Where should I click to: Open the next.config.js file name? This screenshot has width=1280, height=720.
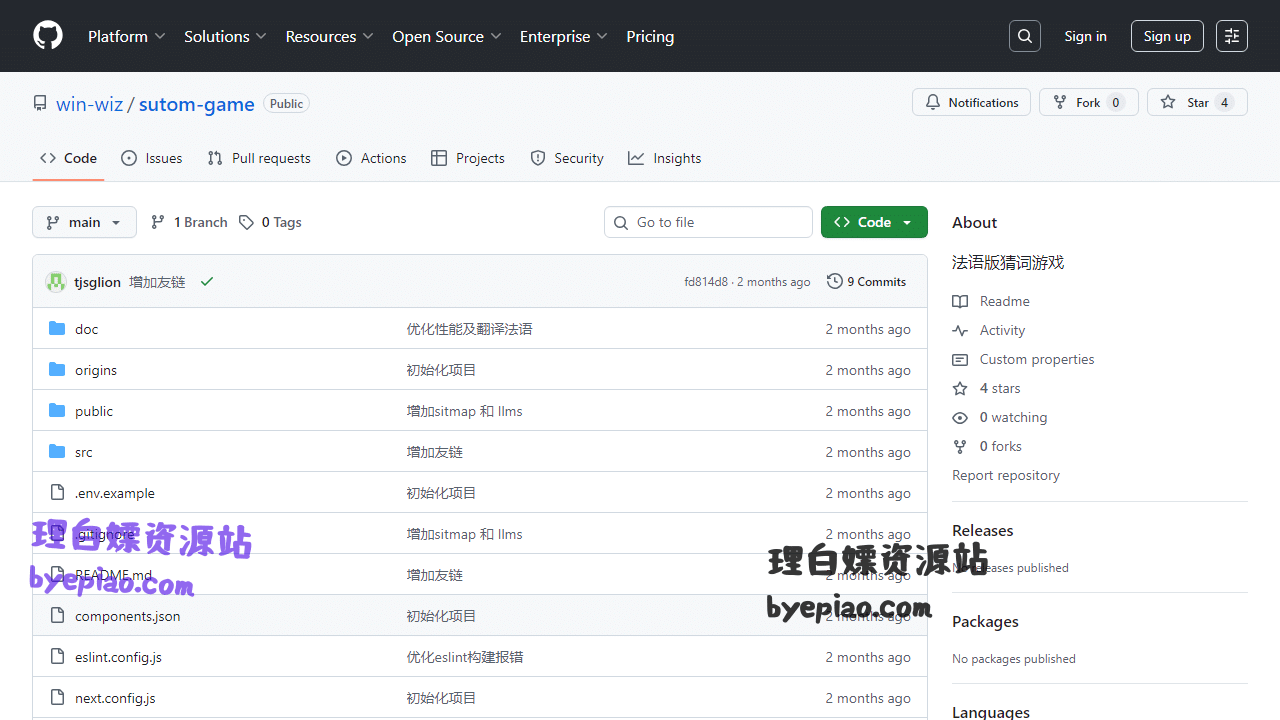115,698
